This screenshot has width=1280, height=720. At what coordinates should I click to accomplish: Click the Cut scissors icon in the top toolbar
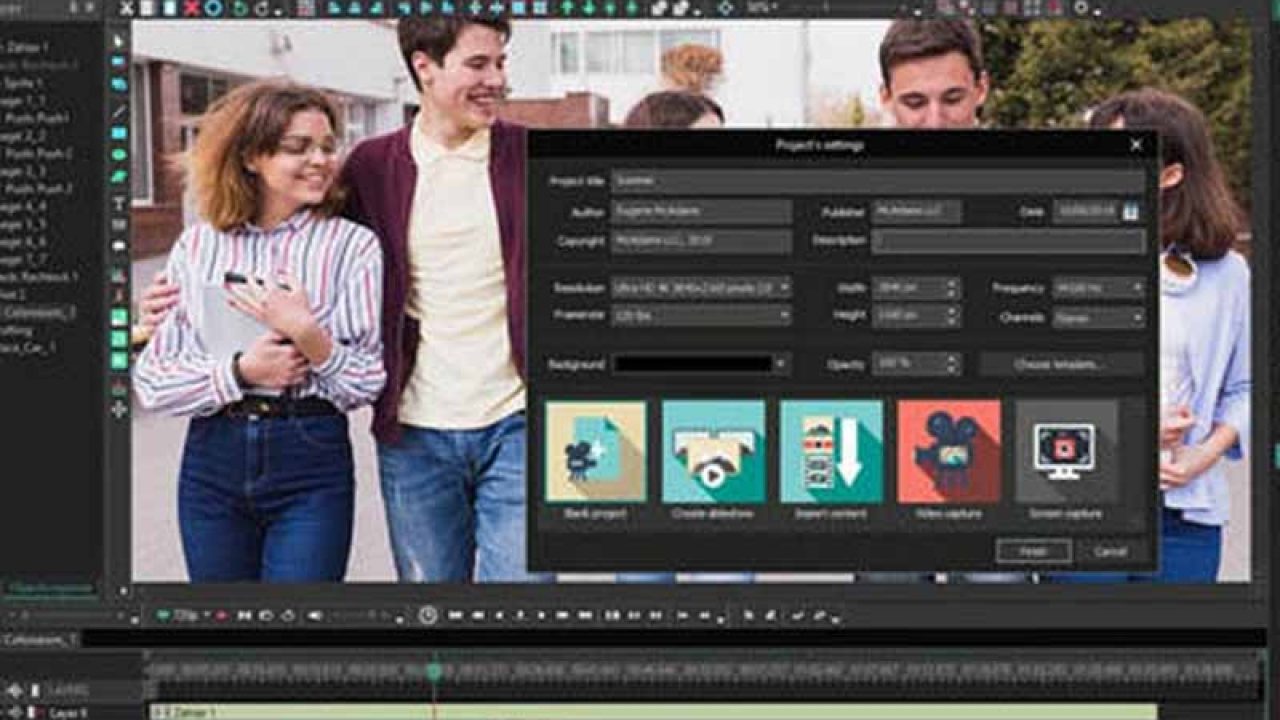(x=127, y=8)
